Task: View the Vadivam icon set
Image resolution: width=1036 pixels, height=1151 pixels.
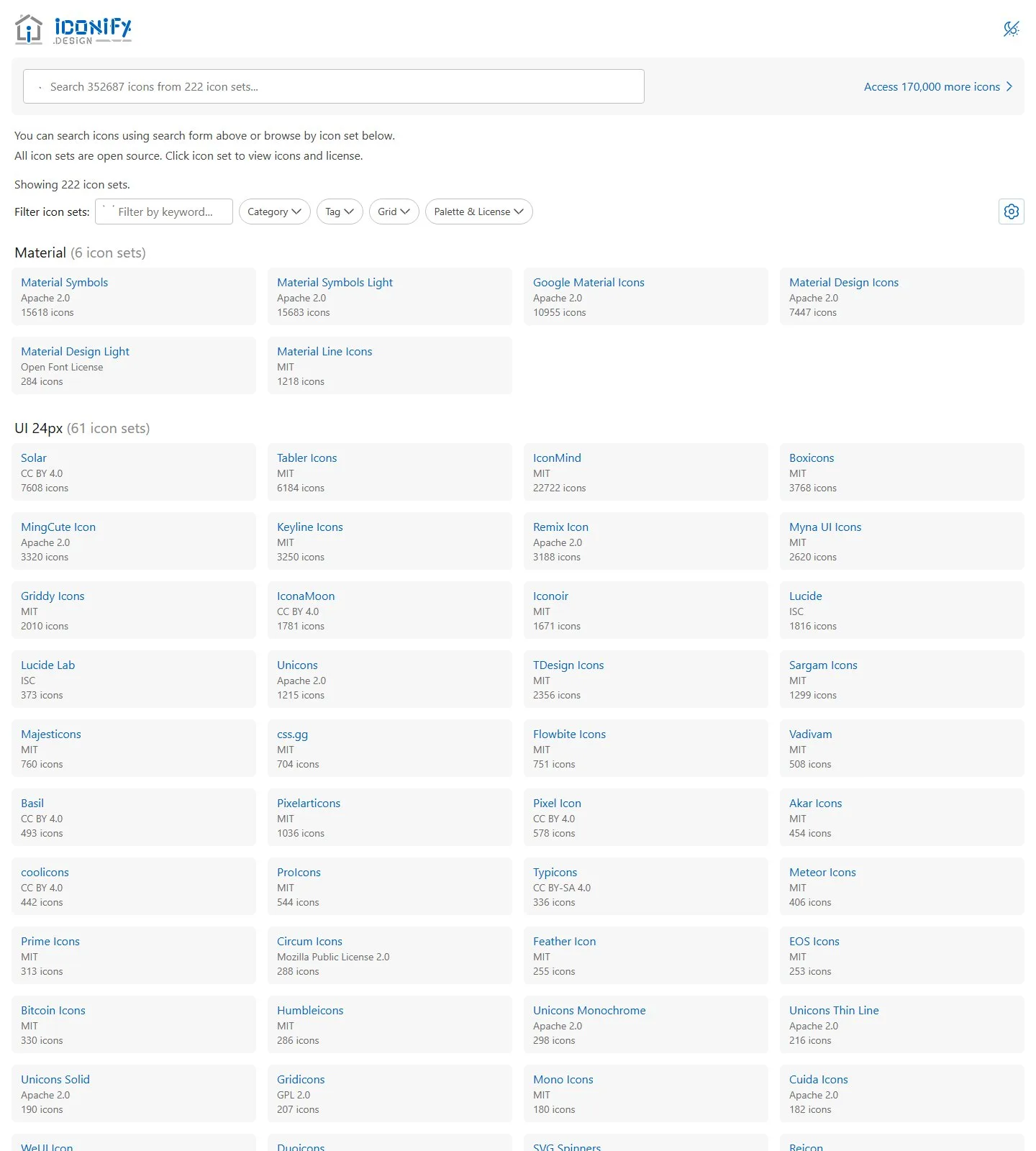Action: pyautogui.click(x=902, y=748)
